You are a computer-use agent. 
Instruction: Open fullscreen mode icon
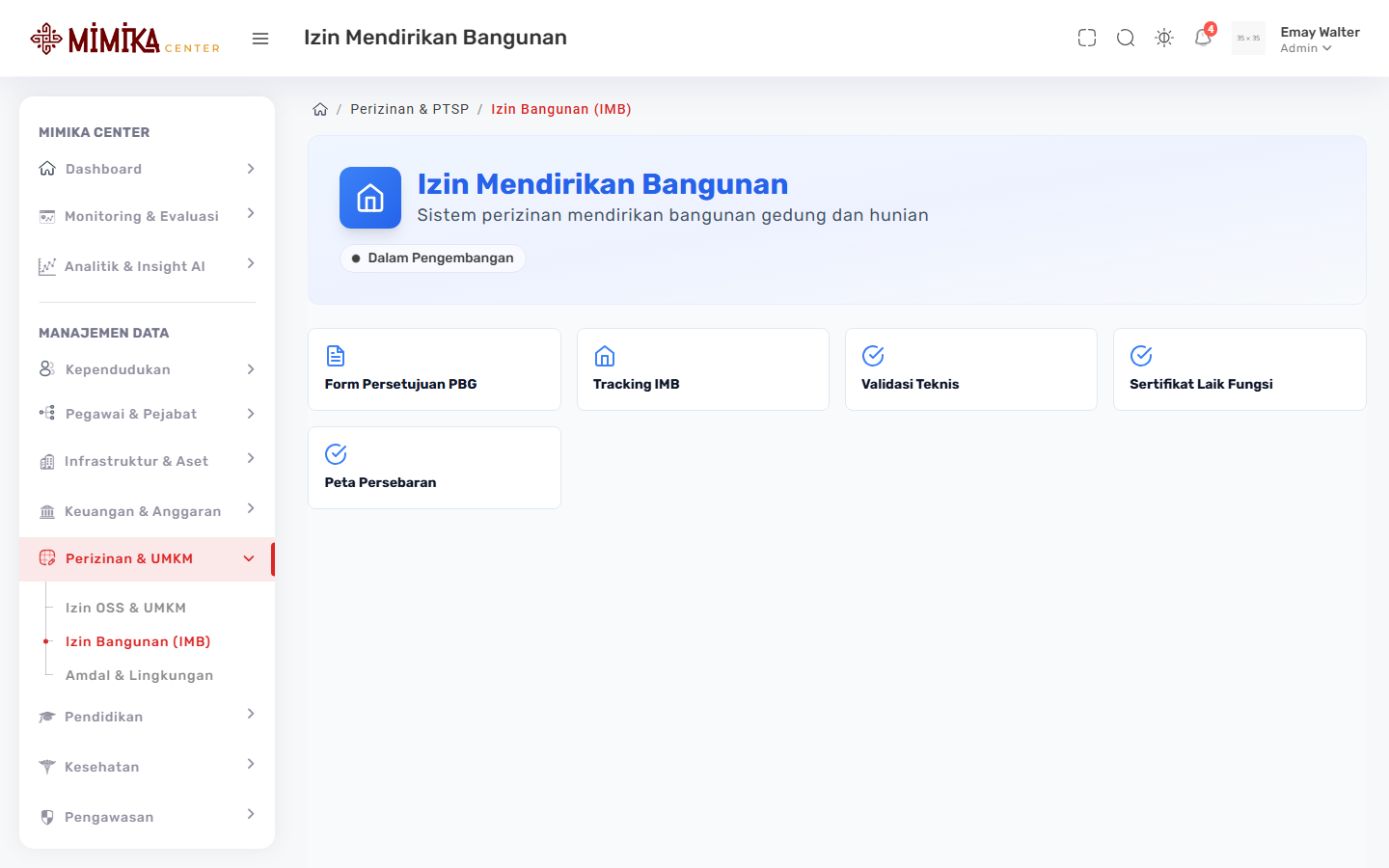pos(1087,38)
